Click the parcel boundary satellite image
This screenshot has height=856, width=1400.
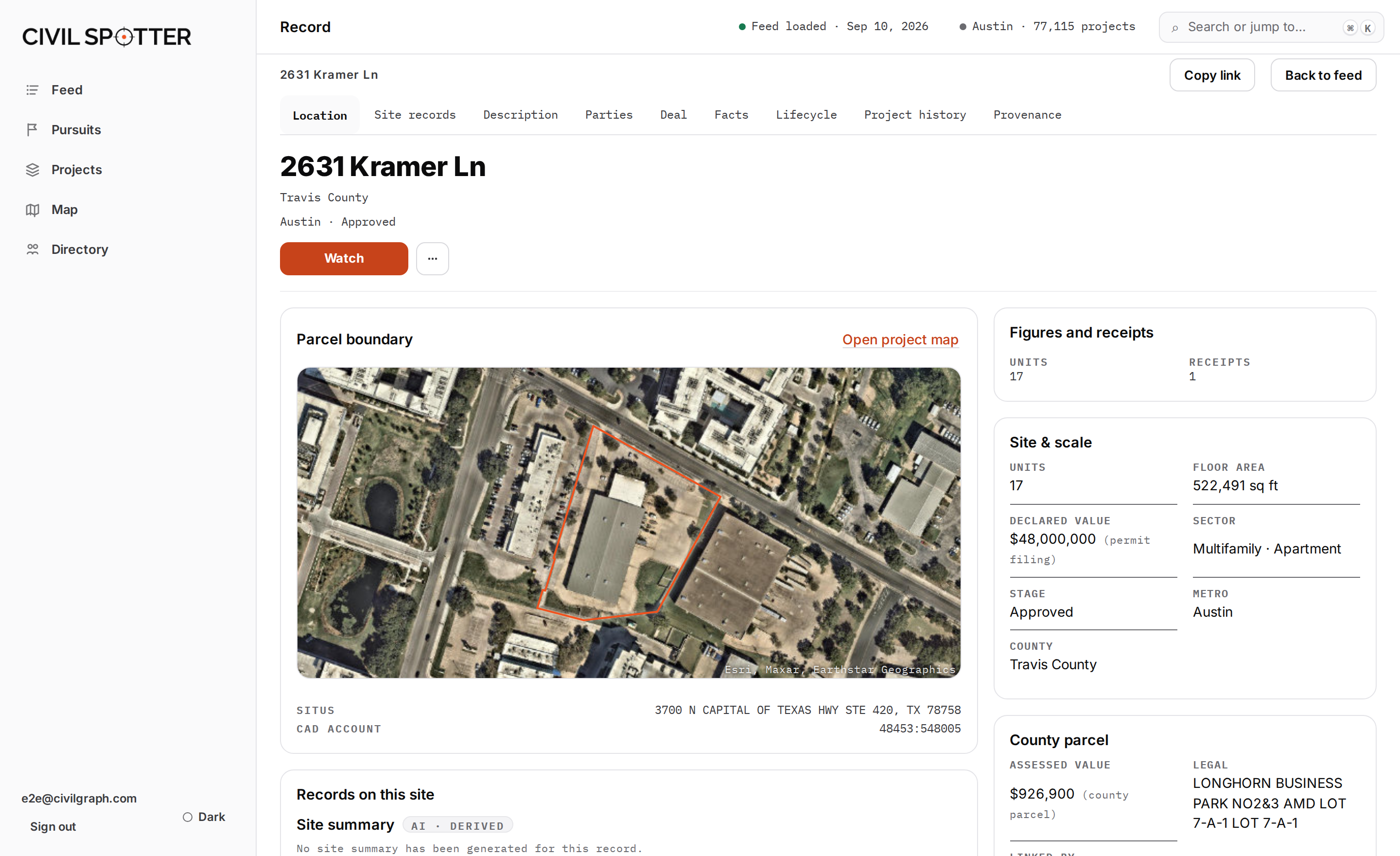coord(629,522)
